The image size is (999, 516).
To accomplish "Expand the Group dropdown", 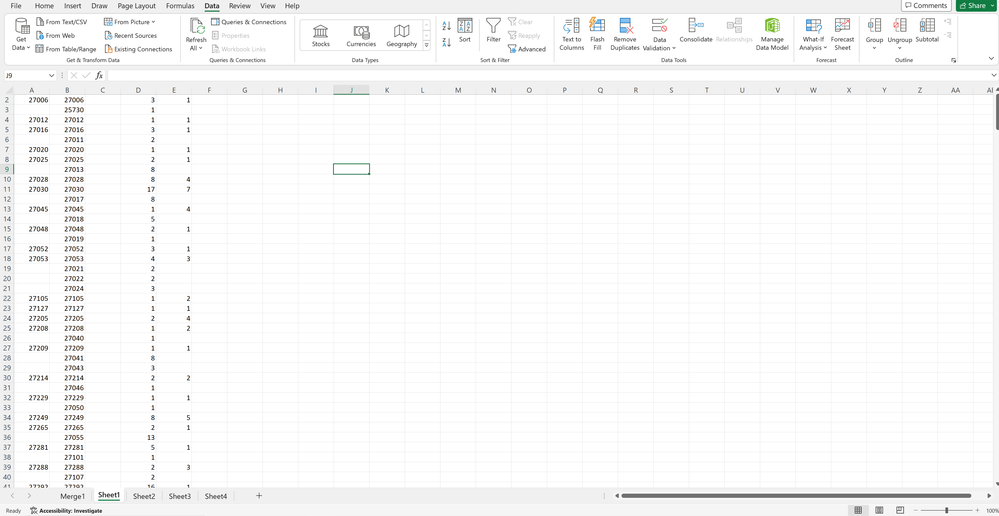I will pyautogui.click(x=874, y=48).
